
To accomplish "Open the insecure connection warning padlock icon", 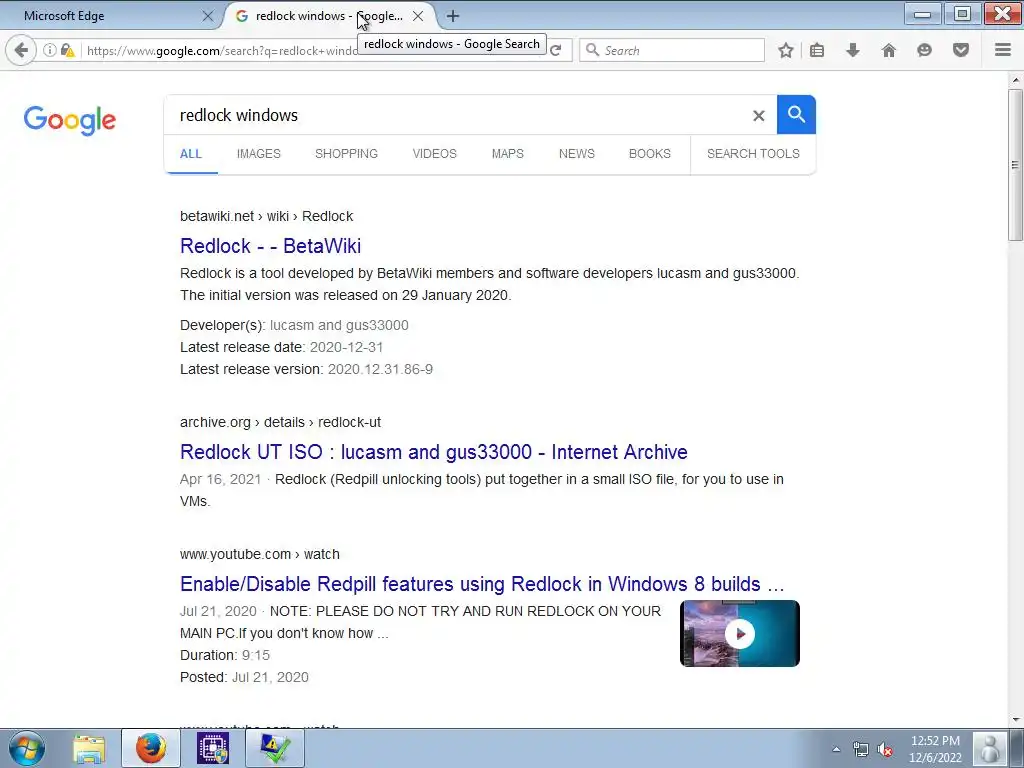I will [x=67, y=50].
